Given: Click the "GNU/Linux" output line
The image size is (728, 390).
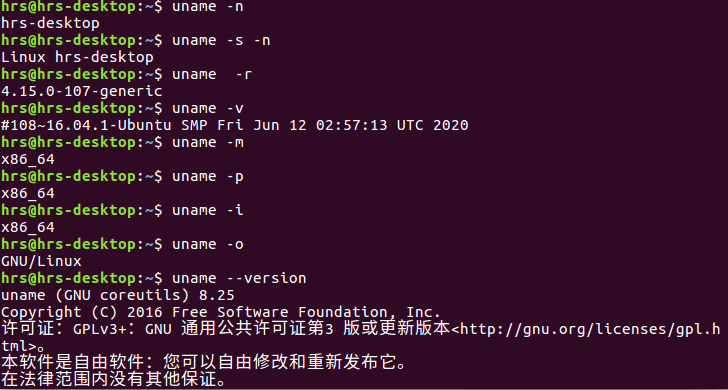Looking at the screenshot, I should (x=41, y=261).
